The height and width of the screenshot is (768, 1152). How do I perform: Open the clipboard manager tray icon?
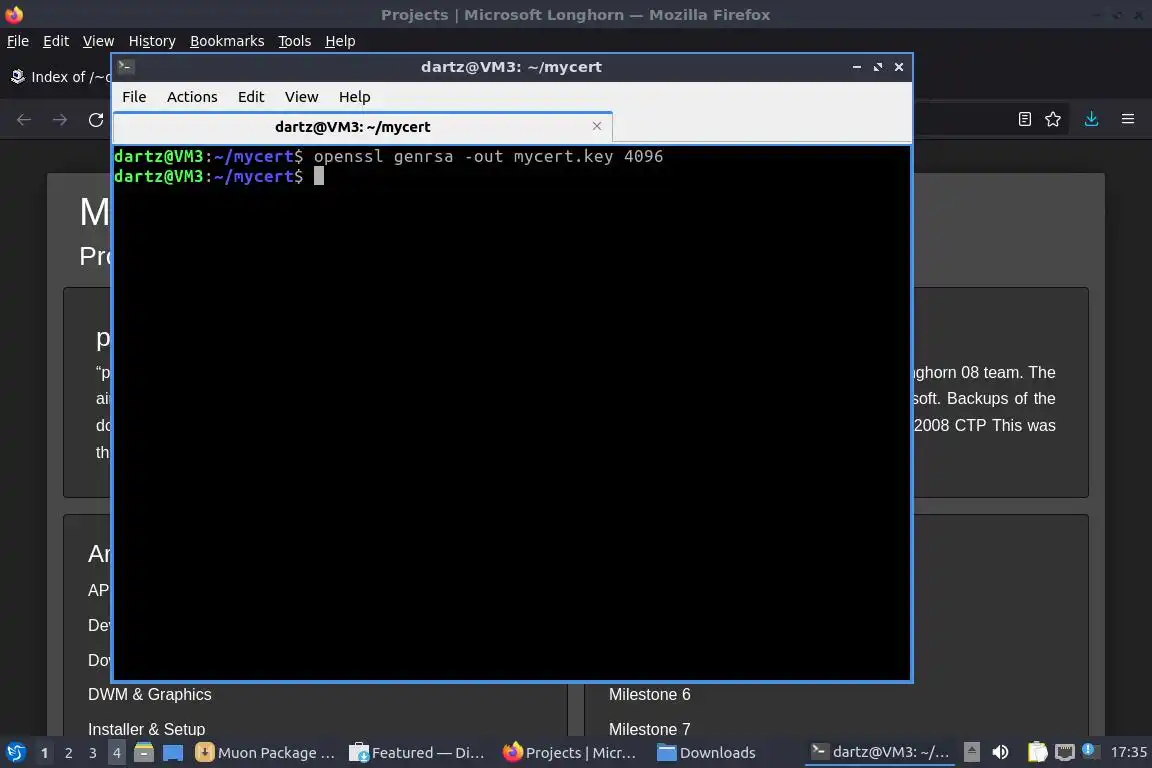point(1037,752)
